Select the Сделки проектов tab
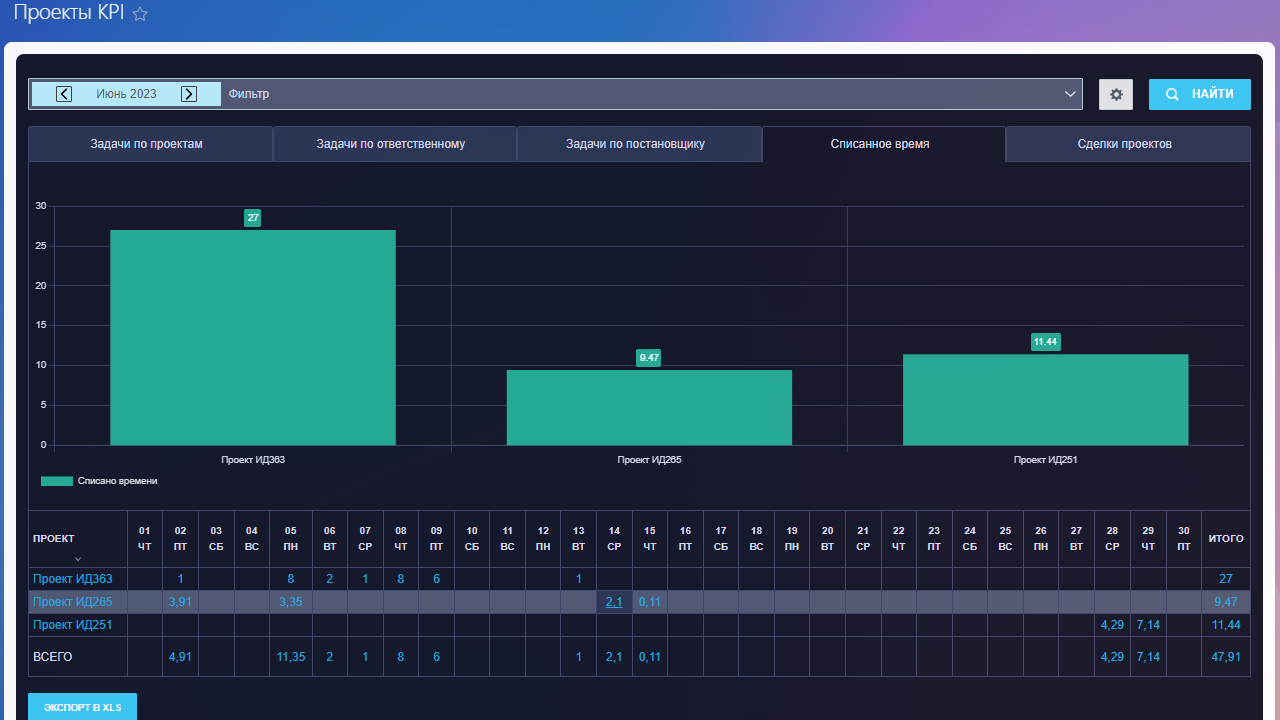This screenshot has height=720, width=1280. [x=1124, y=144]
